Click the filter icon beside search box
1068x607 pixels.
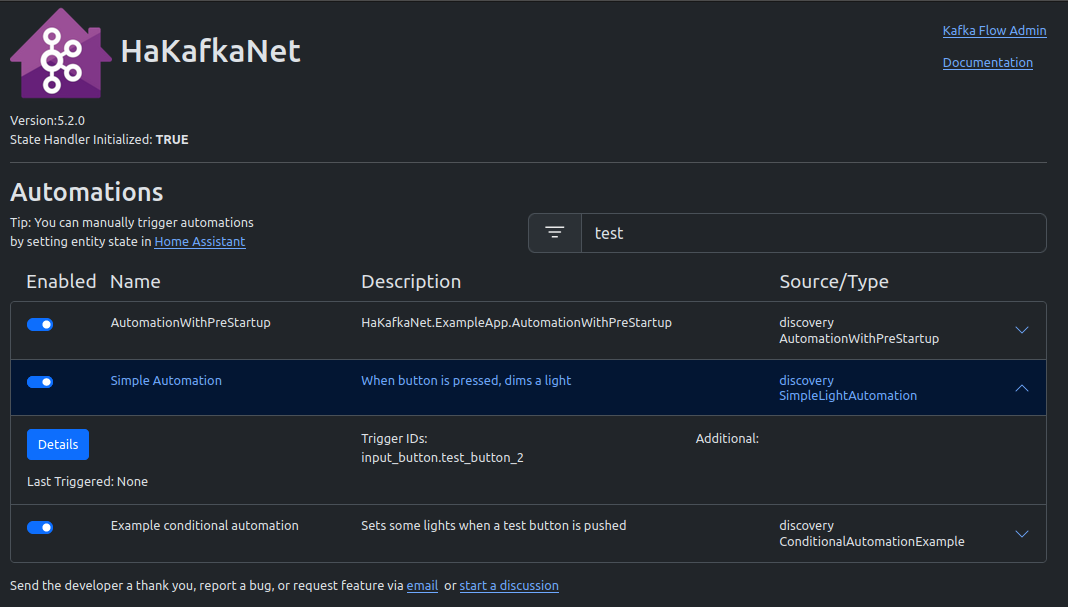pos(554,233)
